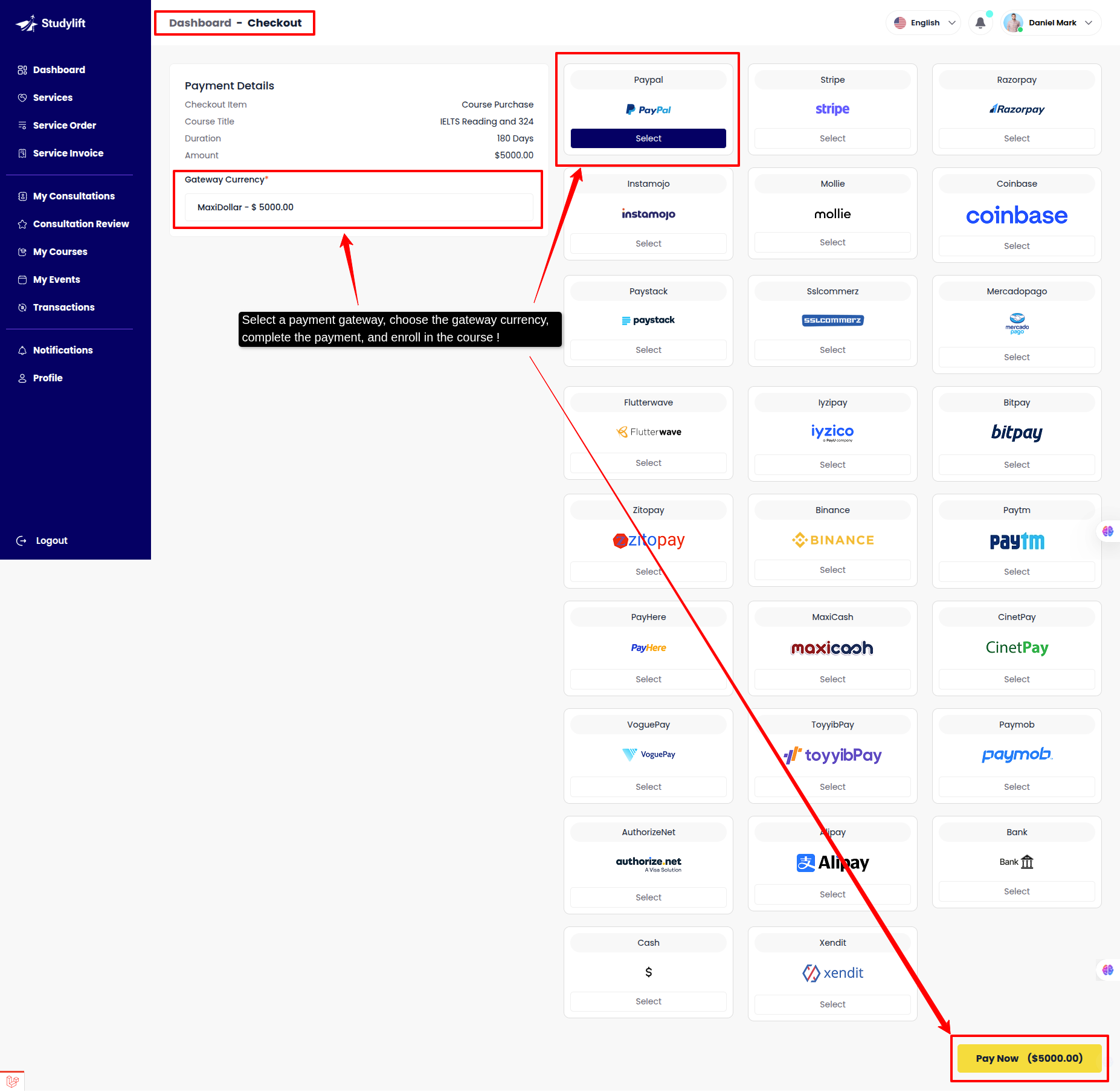The height and width of the screenshot is (1092, 1120).
Task: Choose the ToyyibPay Select button
Action: [x=832, y=787]
